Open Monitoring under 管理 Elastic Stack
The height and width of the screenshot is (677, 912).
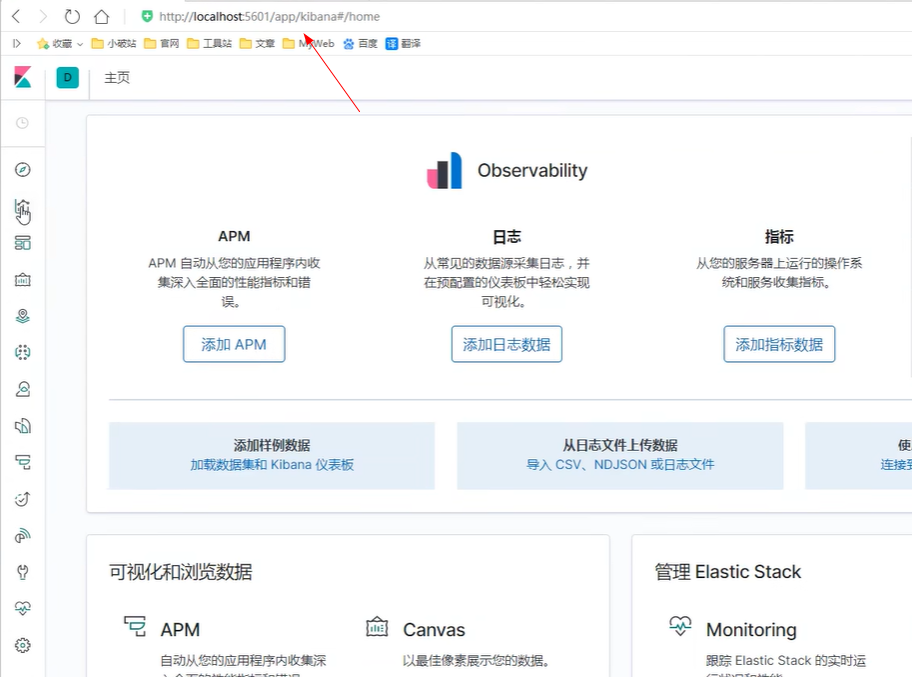click(751, 630)
